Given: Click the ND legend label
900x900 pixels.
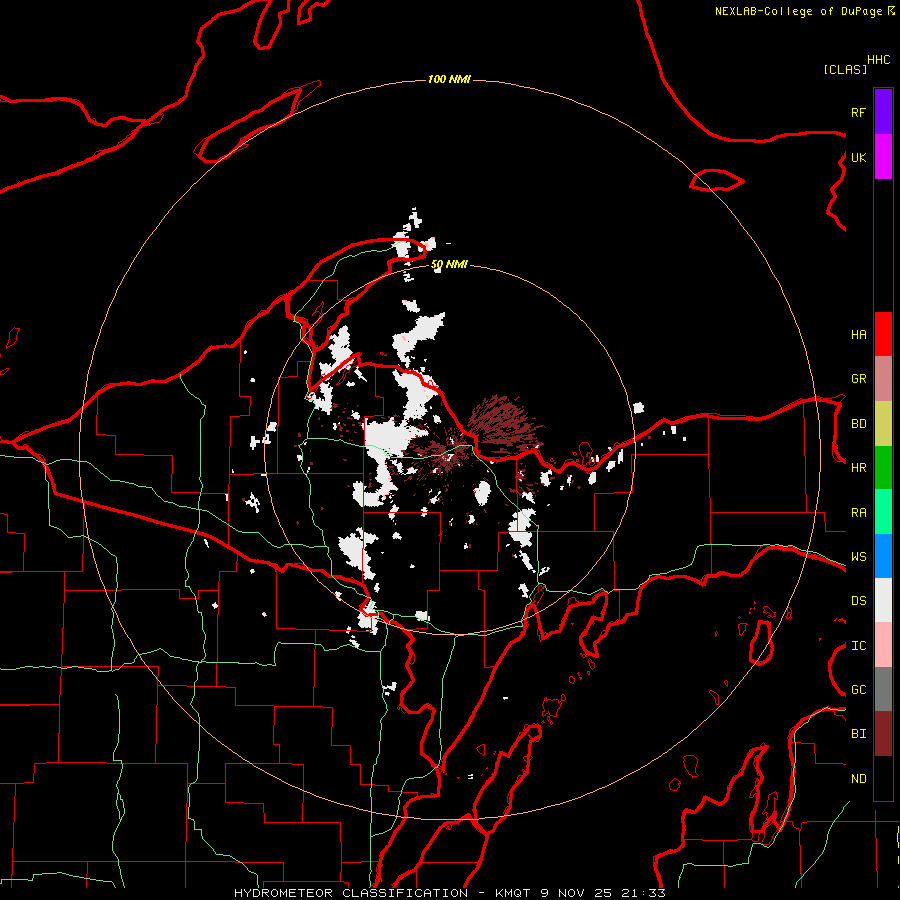Looking at the screenshot, I should coord(858,779).
